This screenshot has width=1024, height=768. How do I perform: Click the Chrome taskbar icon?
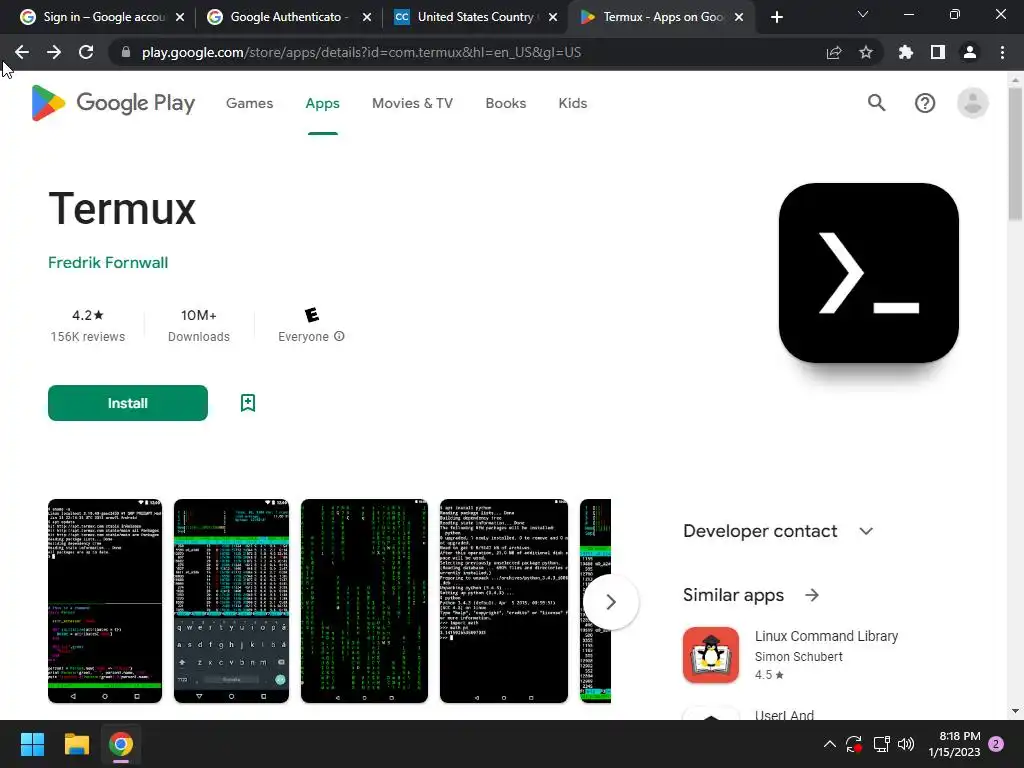pyautogui.click(x=121, y=744)
